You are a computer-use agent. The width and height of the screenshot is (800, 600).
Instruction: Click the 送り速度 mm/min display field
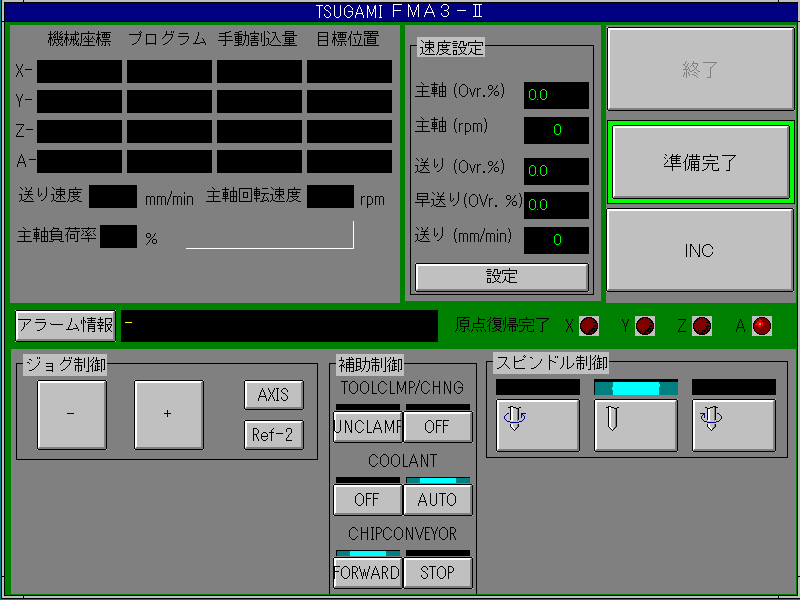tap(113, 196)
